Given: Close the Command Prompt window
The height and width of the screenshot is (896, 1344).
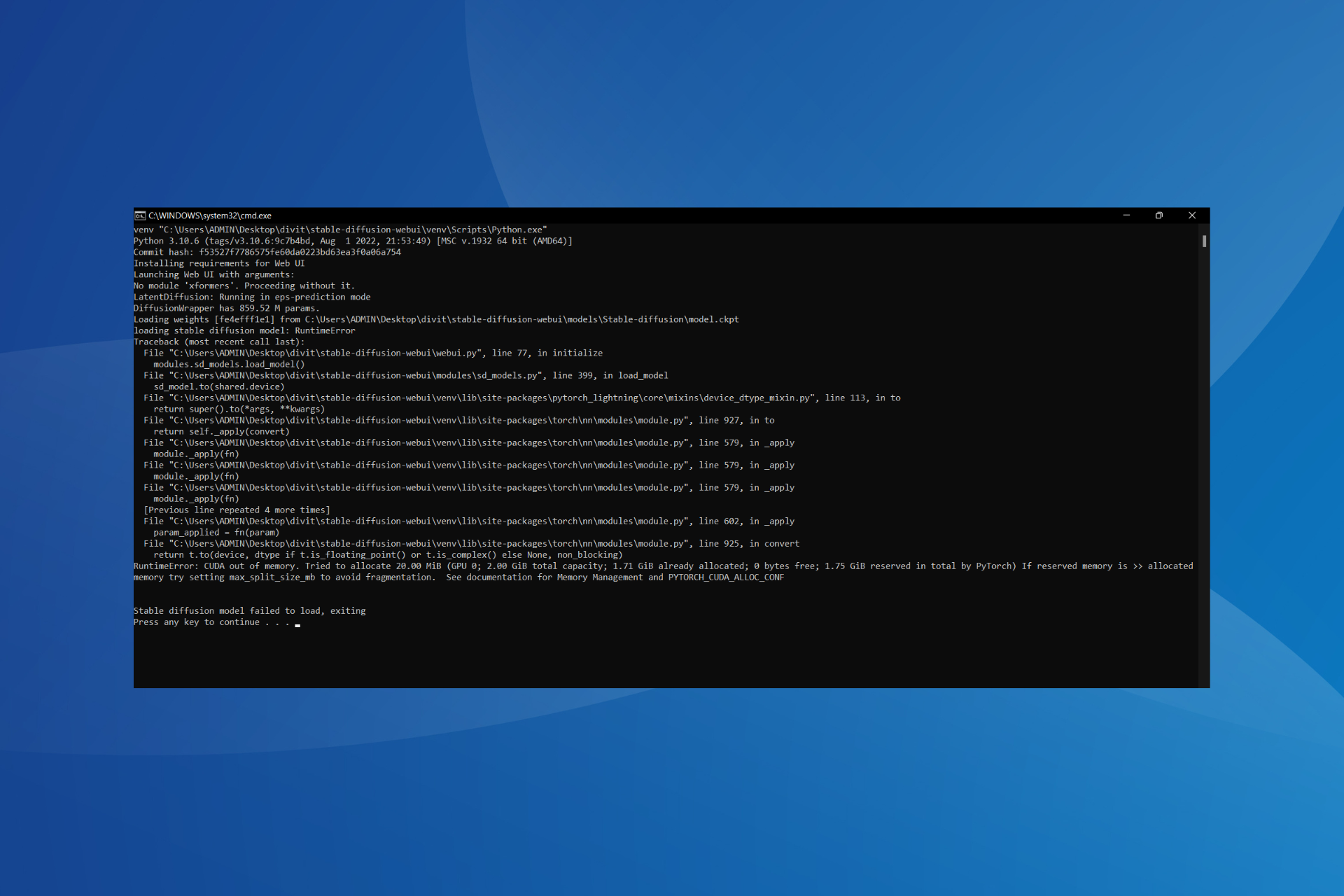Looking at the screenshot, I should (x=1192, y=216).
